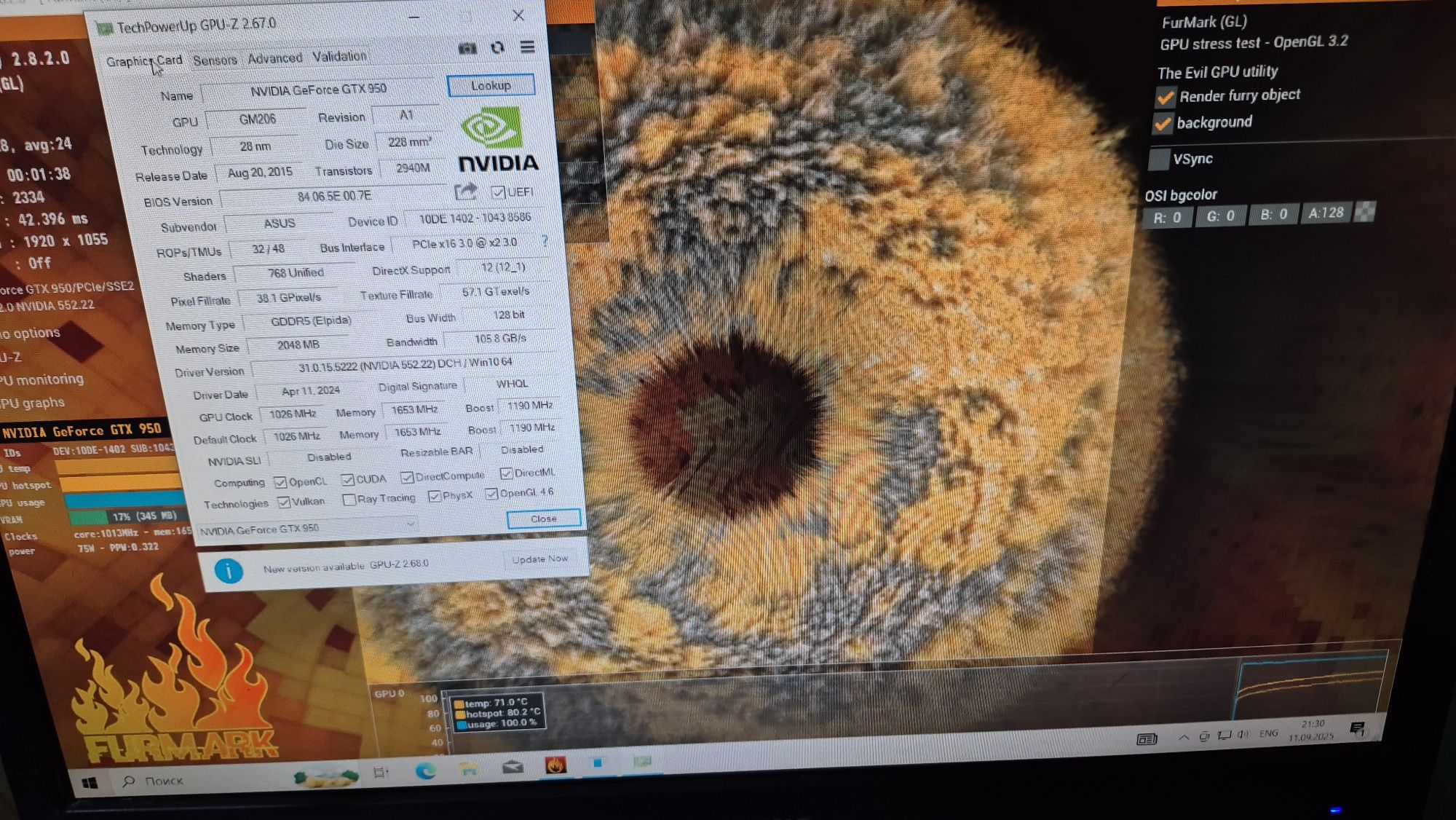
Task: Click the Name field showing GTX 950
Action: (x=318, y=90)
